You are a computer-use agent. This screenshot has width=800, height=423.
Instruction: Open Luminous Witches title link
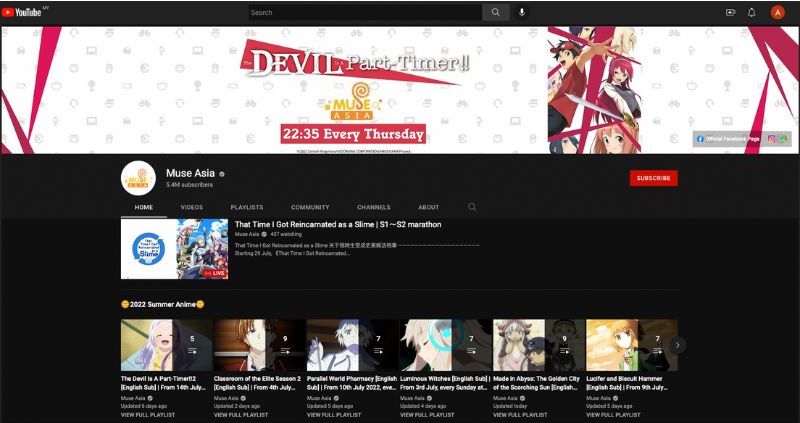(445, 383)
